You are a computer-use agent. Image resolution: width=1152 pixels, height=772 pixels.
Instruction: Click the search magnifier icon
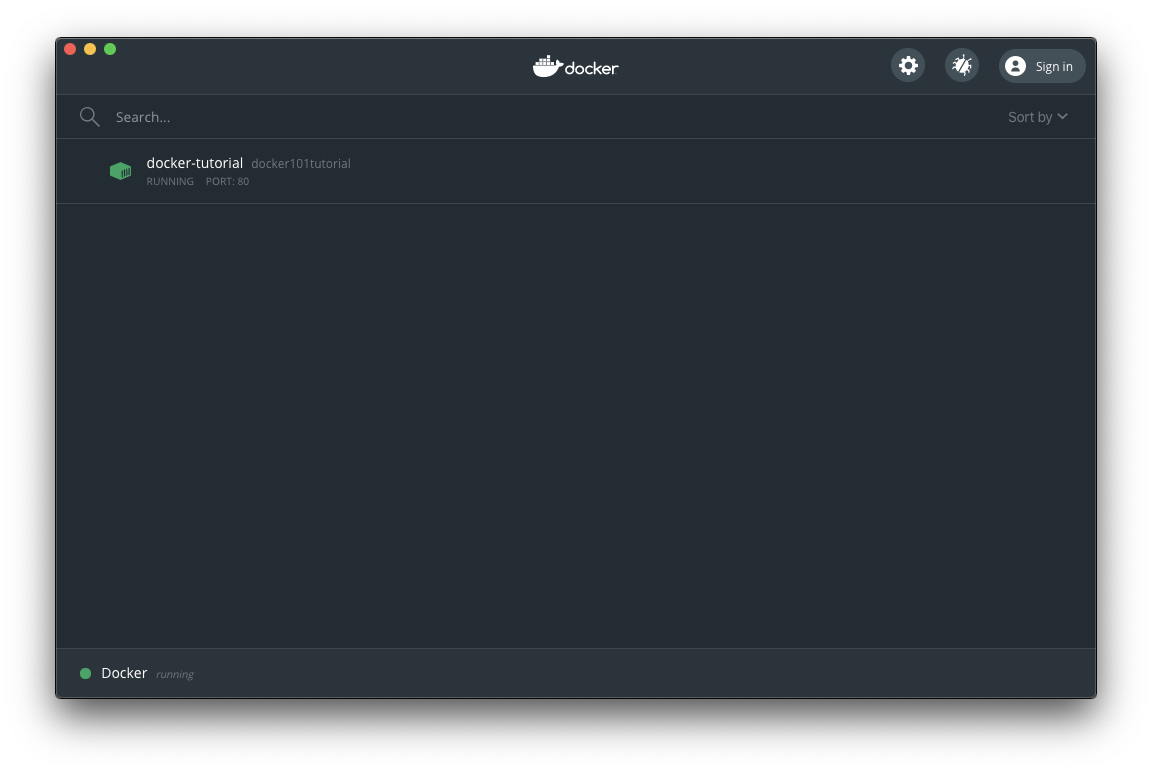pos(89,116)
